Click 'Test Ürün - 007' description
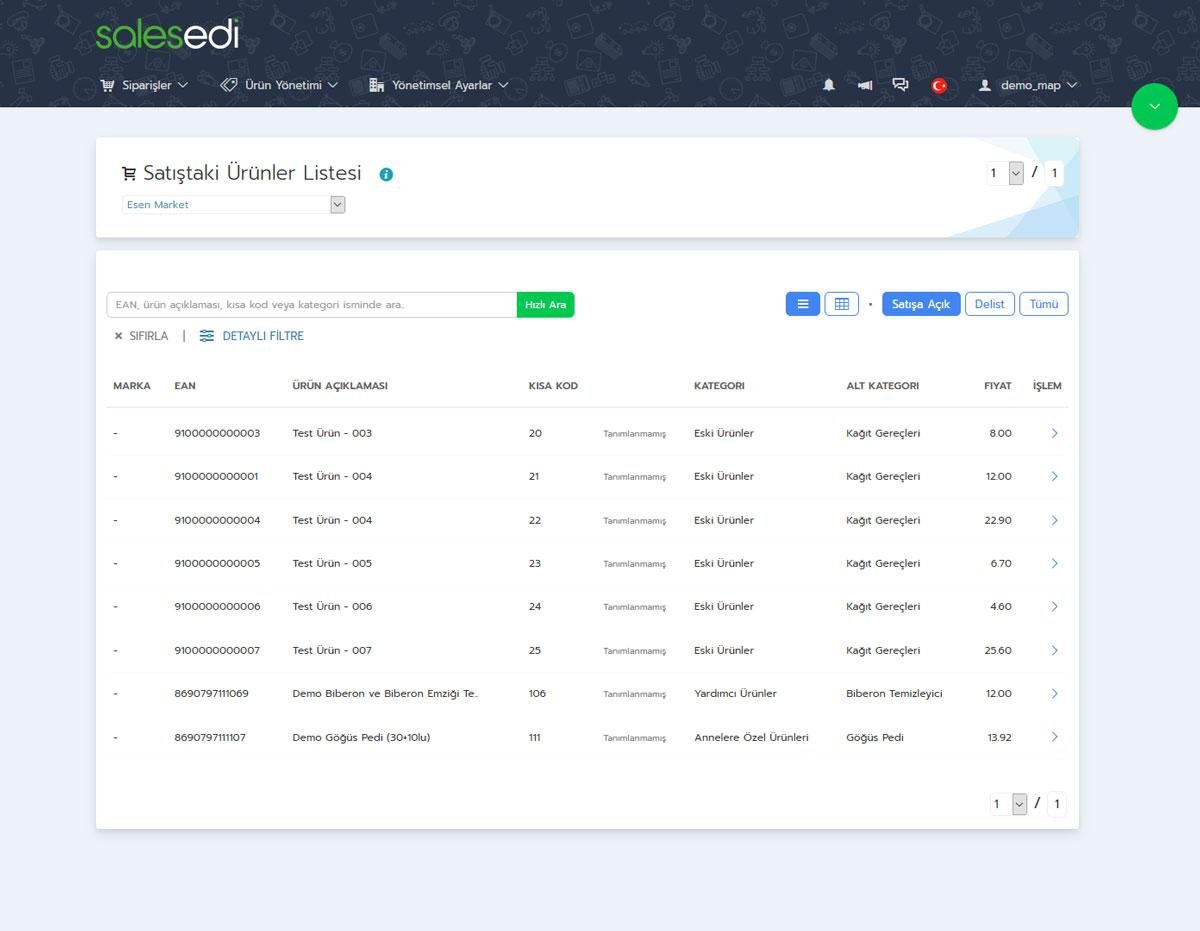The height and width of the screenshot is (931, 1200). point(332,650)
